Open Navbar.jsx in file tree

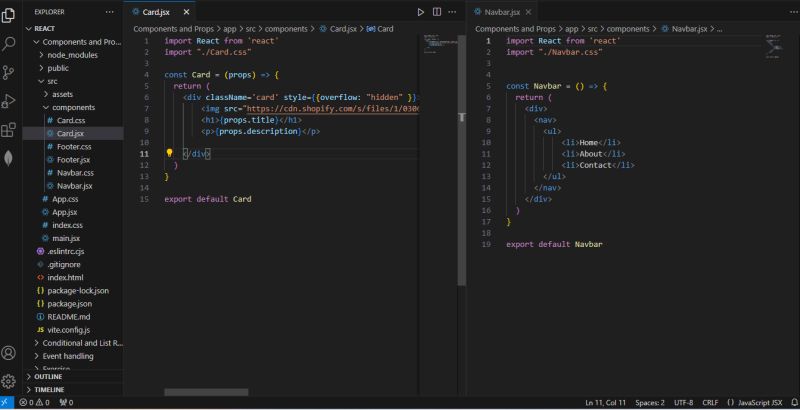73,186
